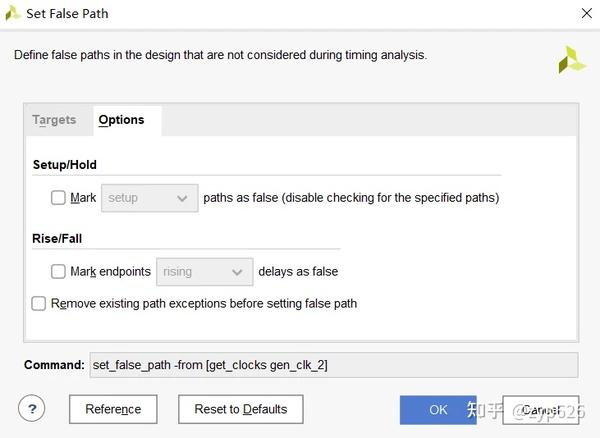
Task: Switch to the Targets tab
Action: coord(54,120)
